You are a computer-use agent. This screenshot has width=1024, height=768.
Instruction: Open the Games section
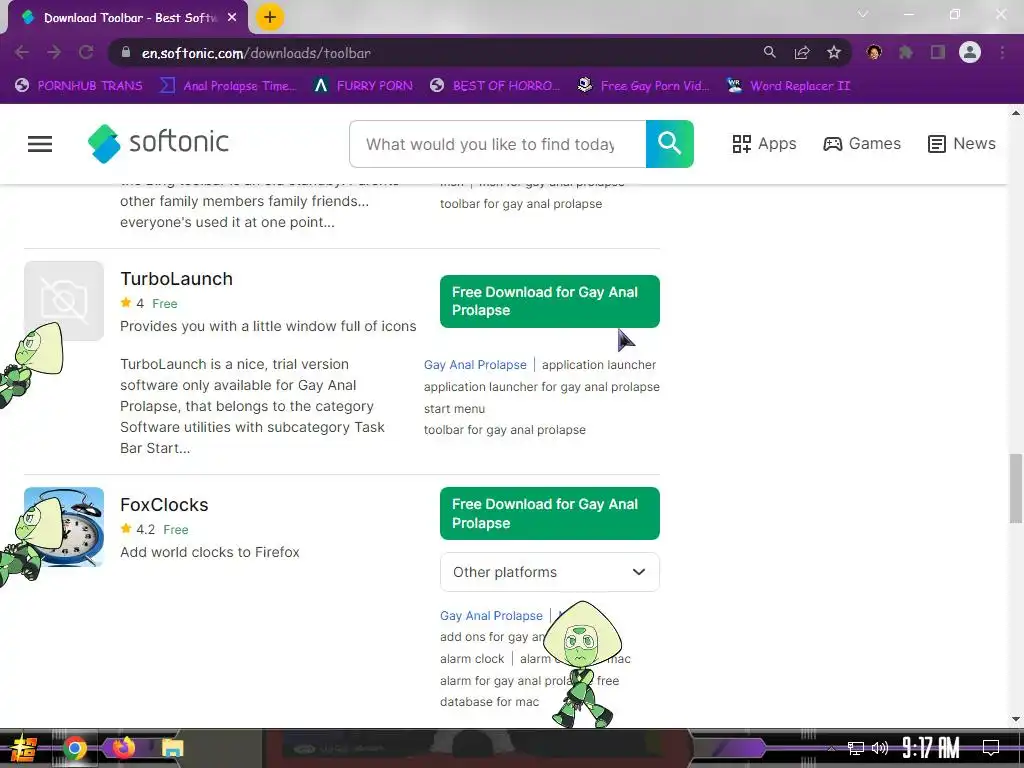(x=861, y=144)
